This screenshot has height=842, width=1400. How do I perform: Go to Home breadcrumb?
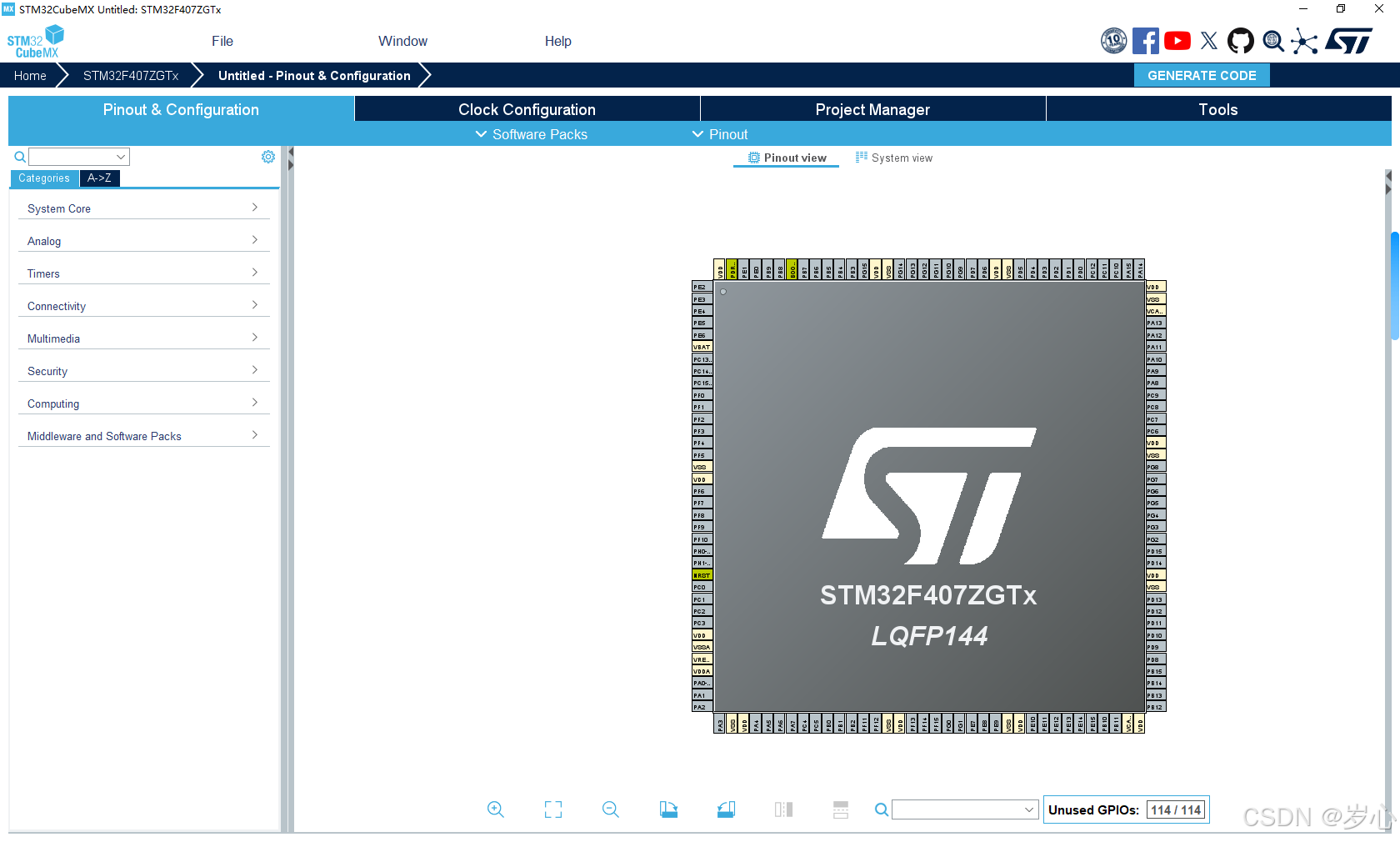[30, 75]
